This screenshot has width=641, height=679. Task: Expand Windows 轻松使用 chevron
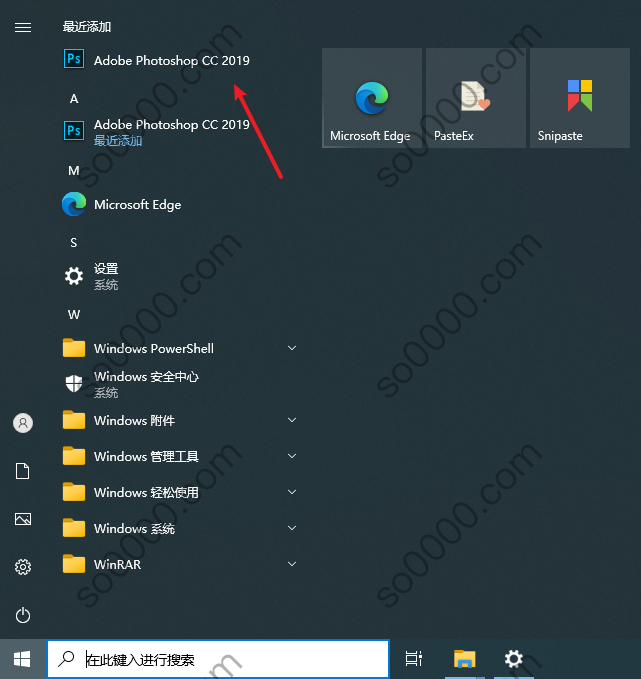pyautogui.click(x=292, y=492)
